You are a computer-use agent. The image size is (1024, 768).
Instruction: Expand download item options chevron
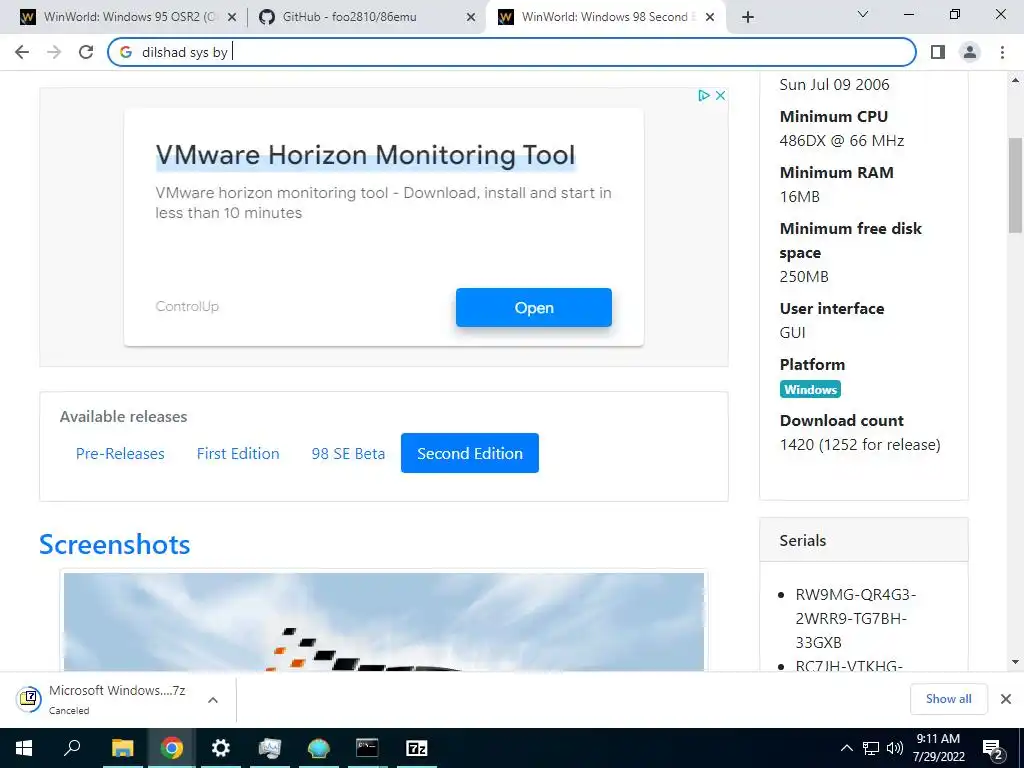[x=212, y=699]
